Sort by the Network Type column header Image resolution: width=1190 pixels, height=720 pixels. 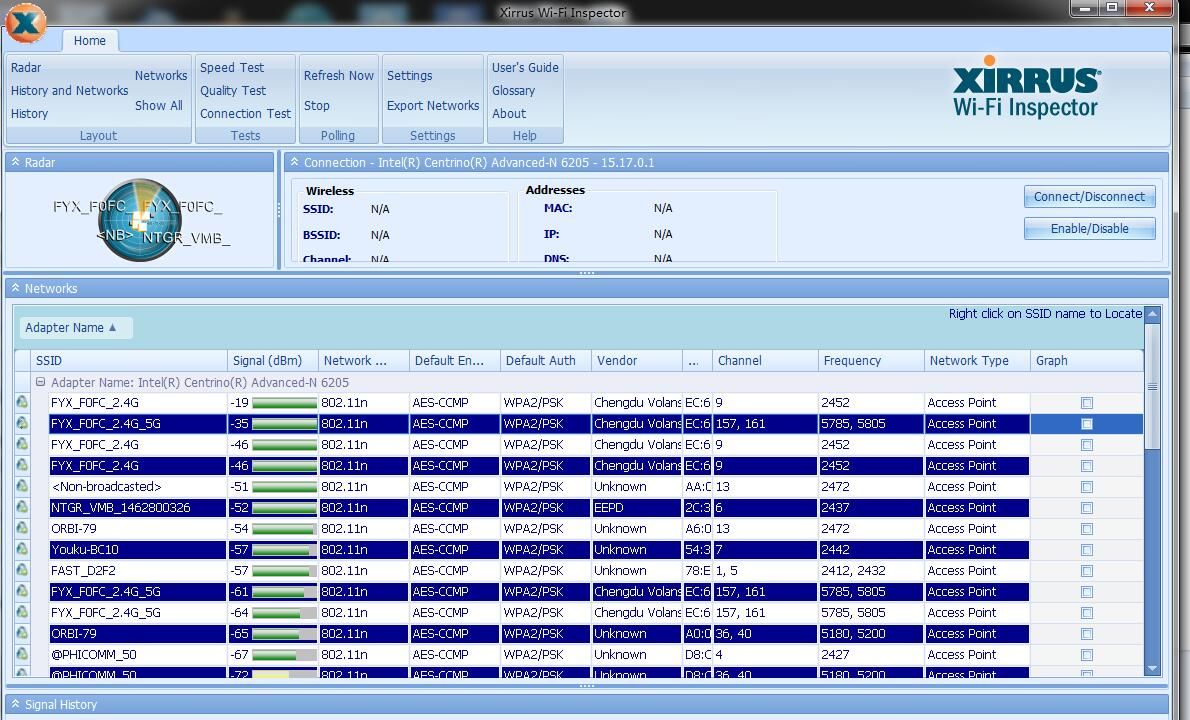(x=978, y=360)
